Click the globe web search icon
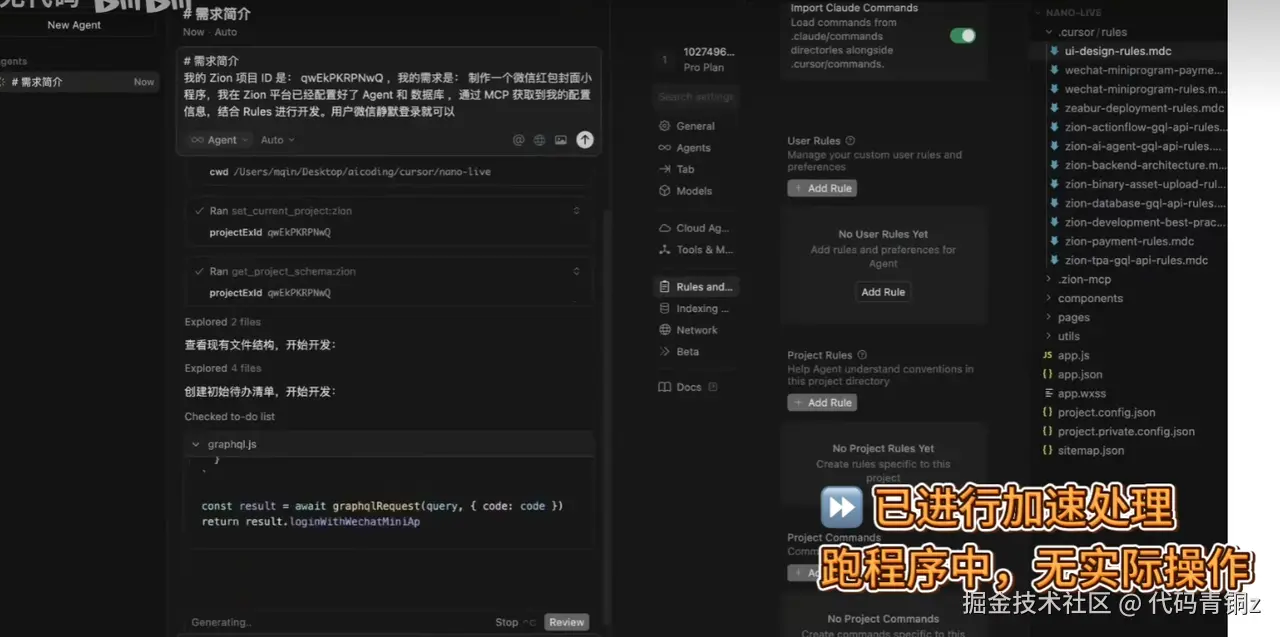 pos(540,140)
